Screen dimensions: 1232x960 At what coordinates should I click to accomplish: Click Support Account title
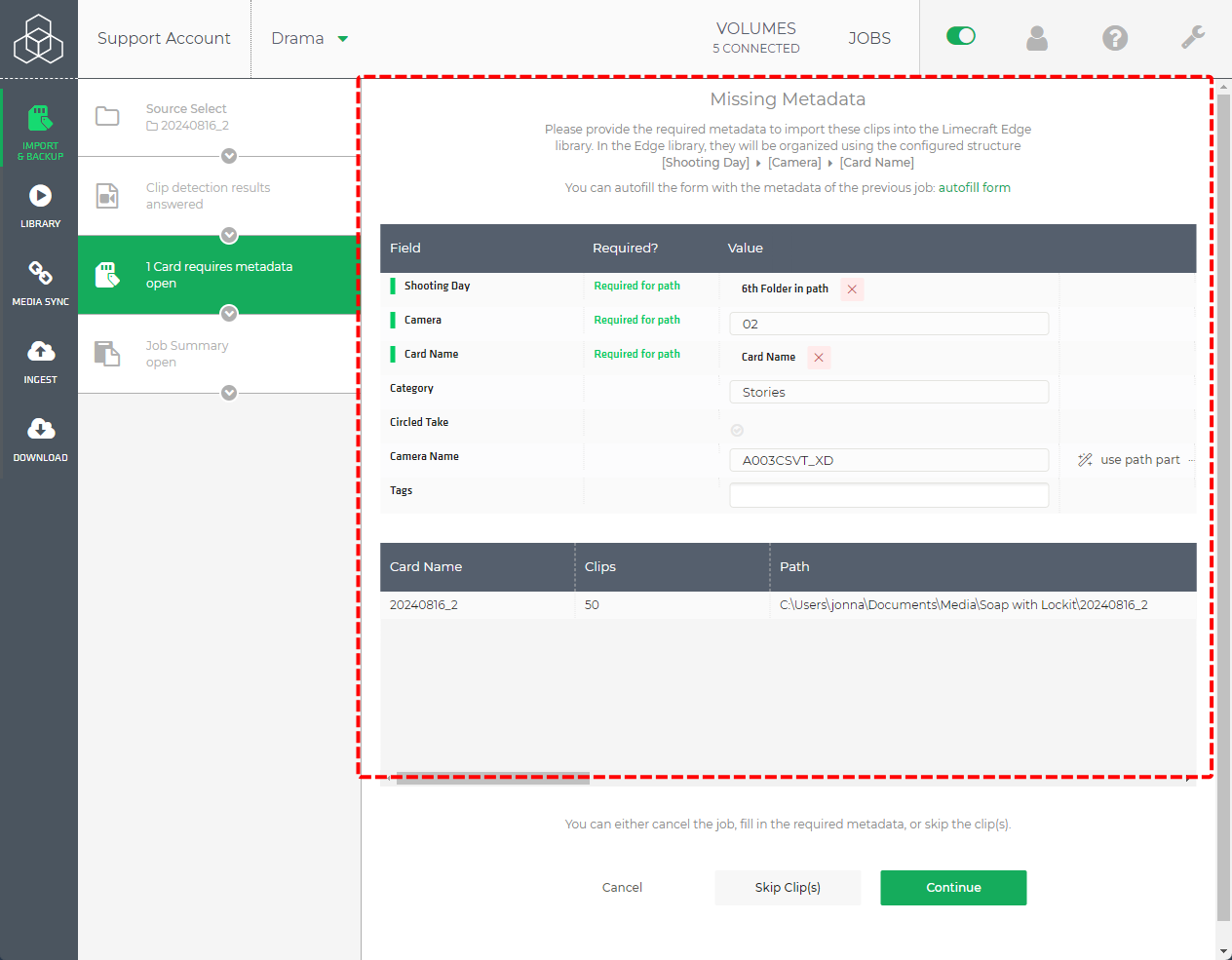click(x=164, y=38)
